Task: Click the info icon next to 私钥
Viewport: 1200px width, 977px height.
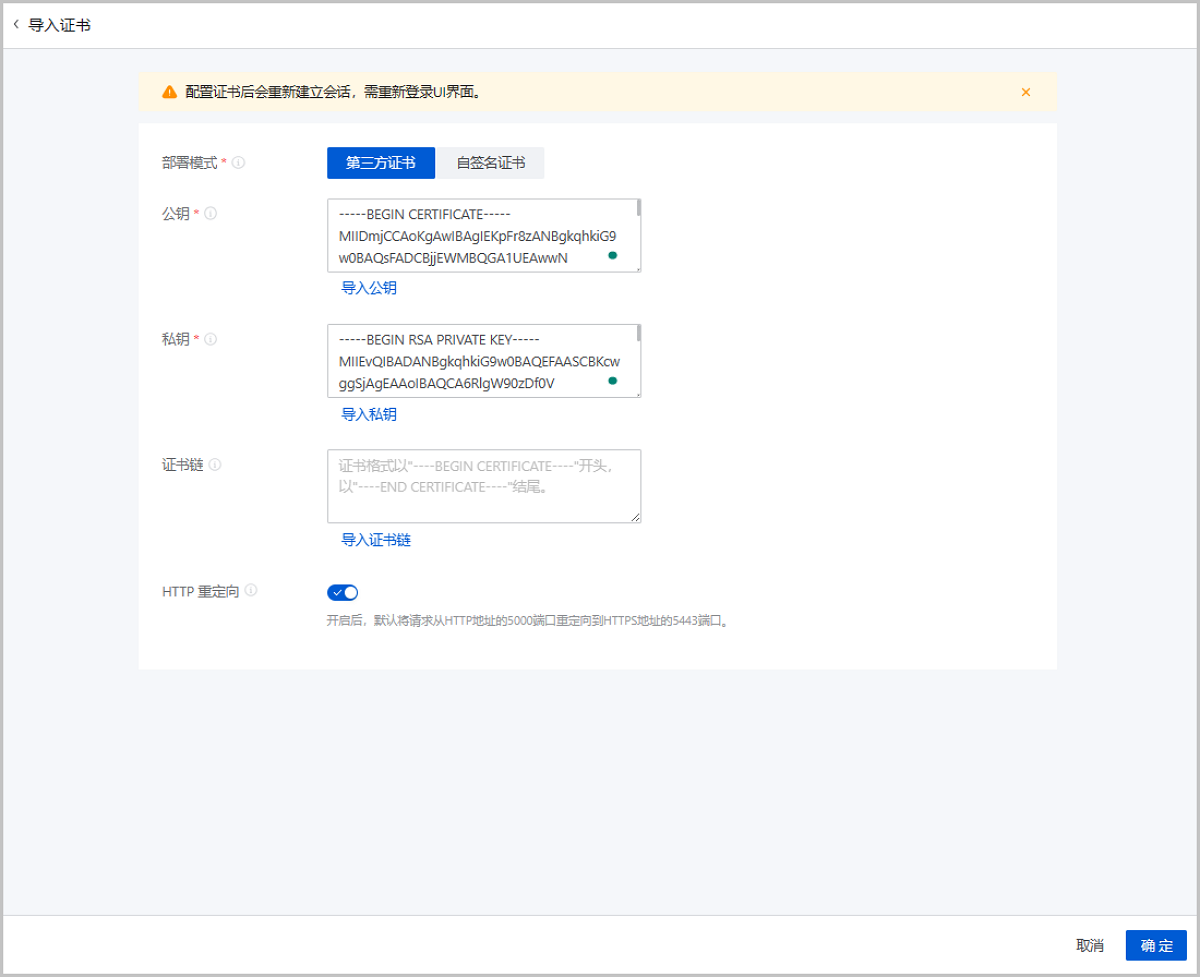Action: [210, 339]
